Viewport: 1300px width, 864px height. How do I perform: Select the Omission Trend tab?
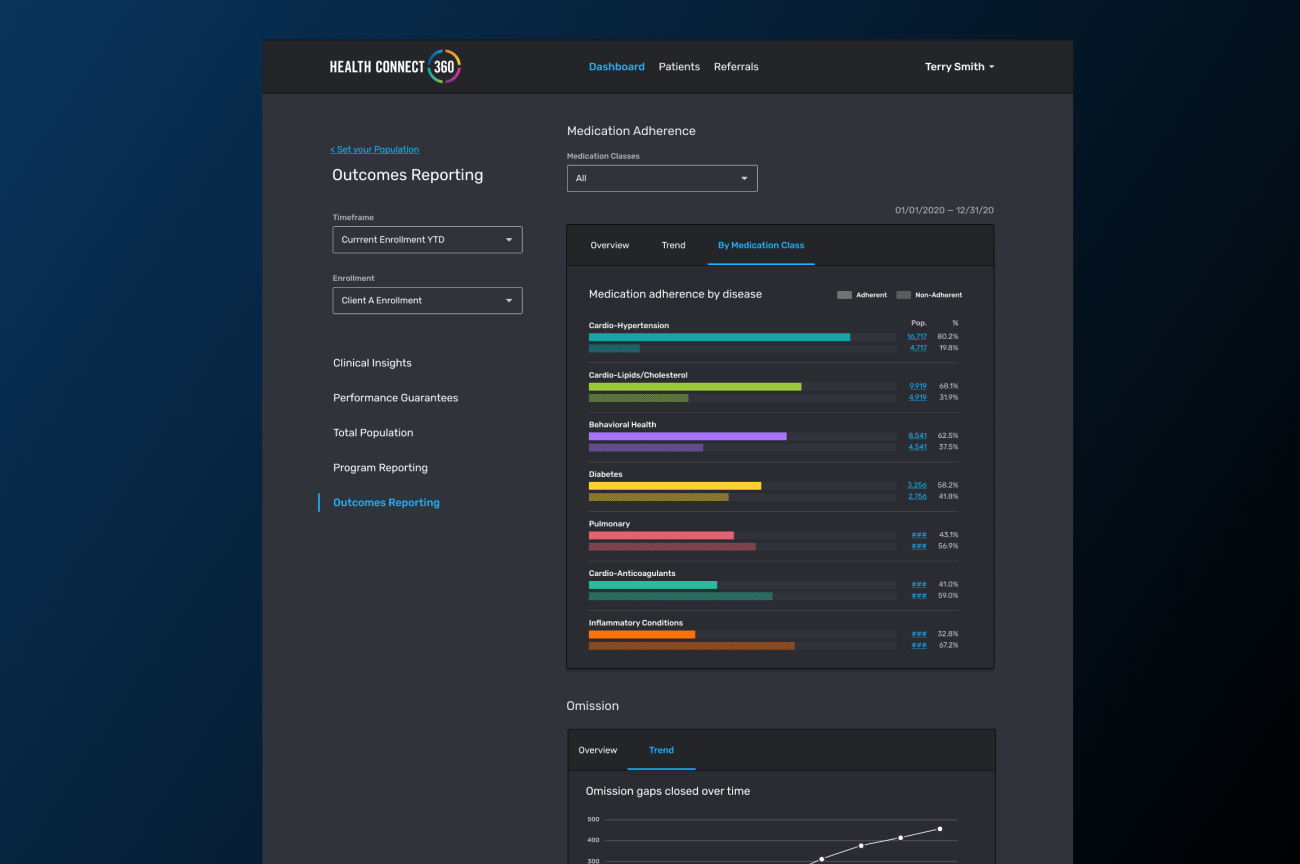coord(661,750)
